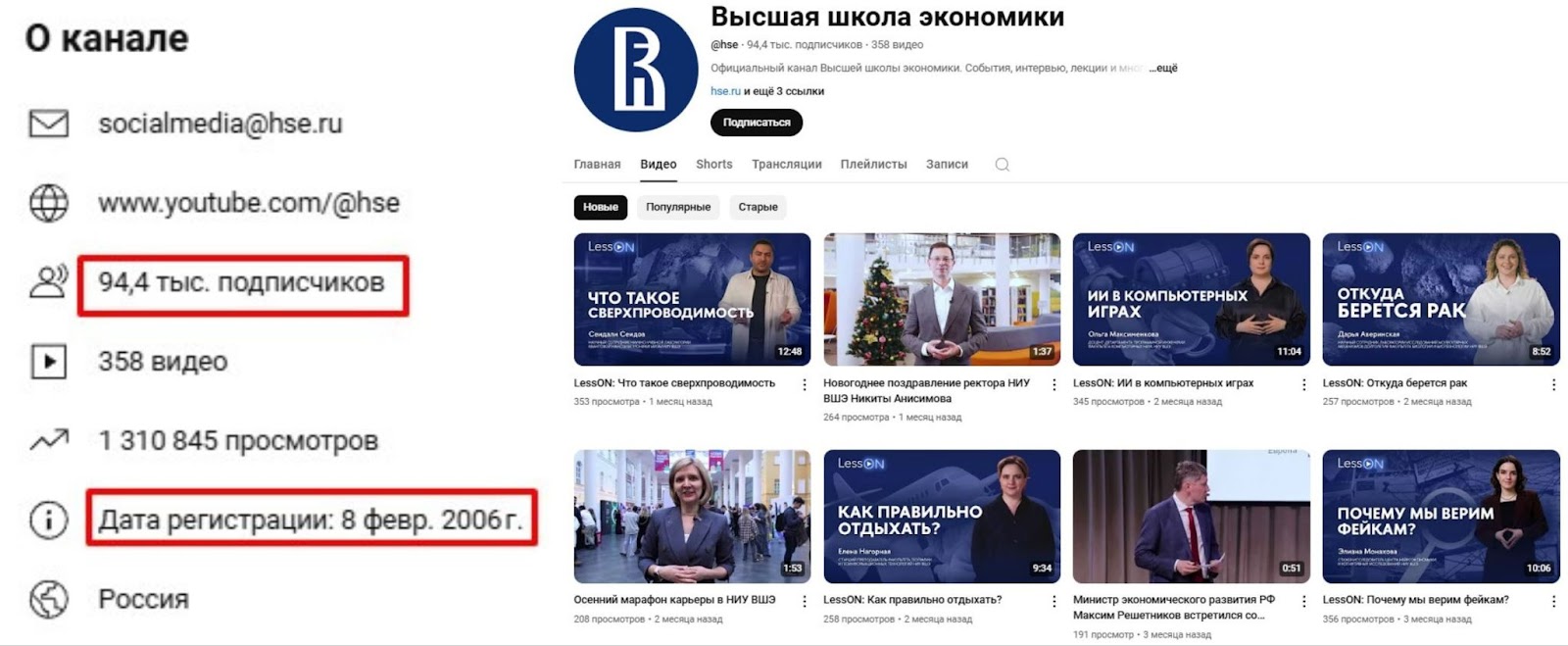Click the subscribers people icon
The height and width of the screenshot is (646, 1568).
pyautogui.click(x=49, y=281)
